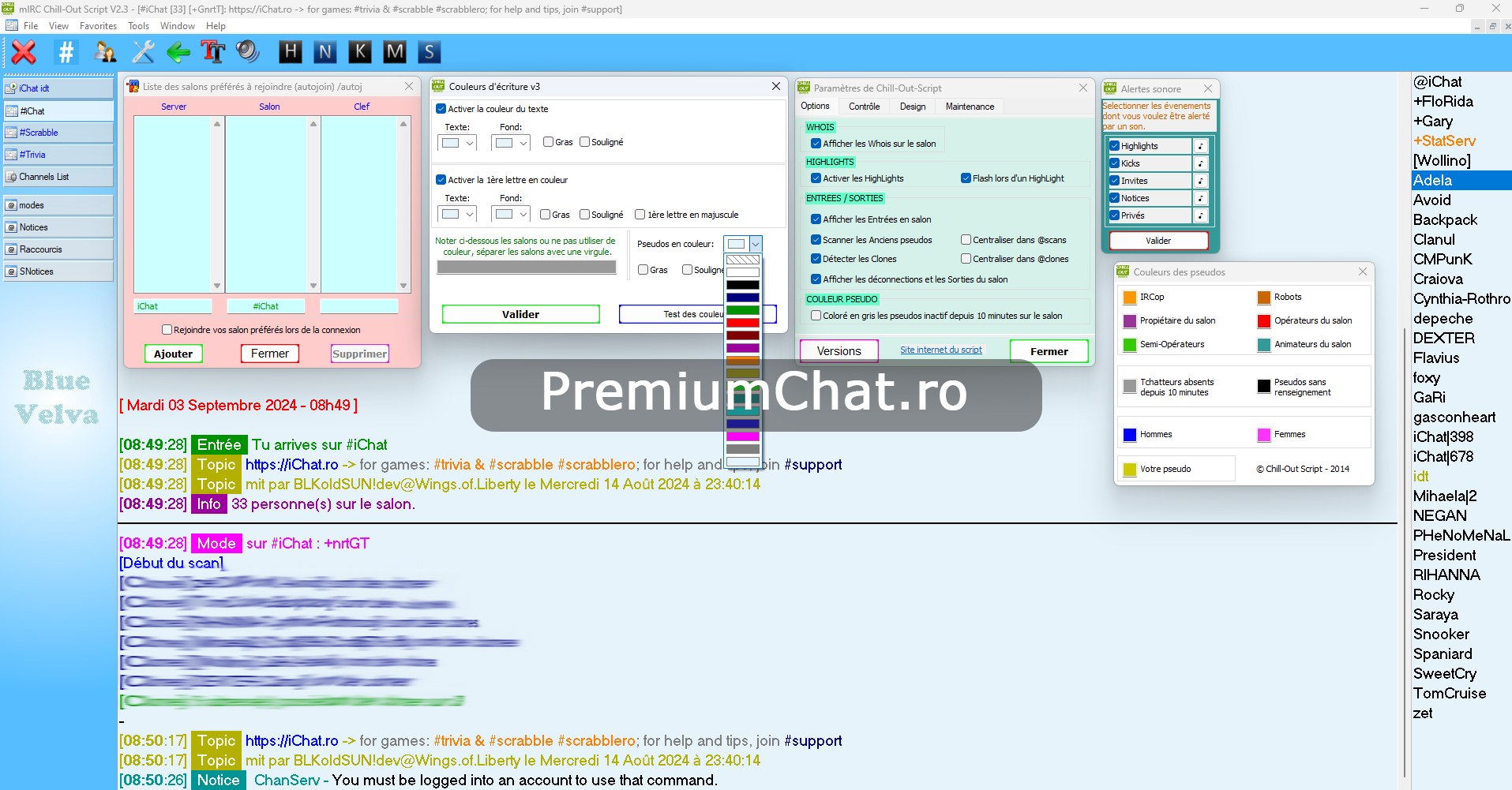The width and height of the screenshot is (1512, 790).
Task: Click the M toolbar button
Action: coord(395,52)
